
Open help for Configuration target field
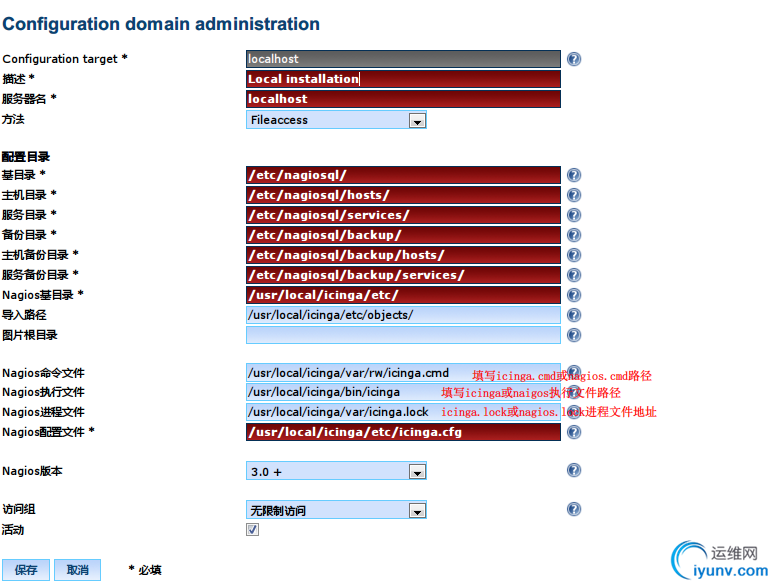pyautogui.click(x=574, y=59)
